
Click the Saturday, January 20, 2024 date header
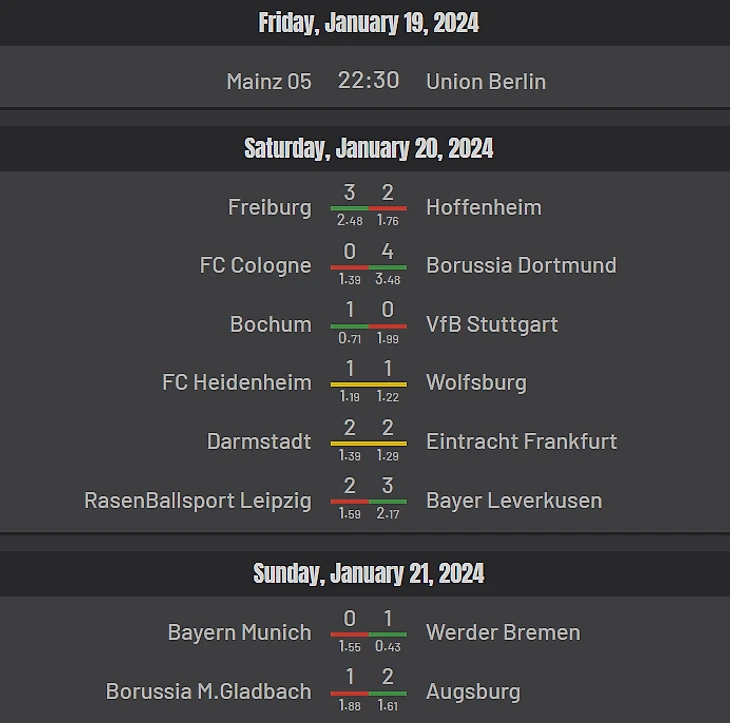pos(368,149)
